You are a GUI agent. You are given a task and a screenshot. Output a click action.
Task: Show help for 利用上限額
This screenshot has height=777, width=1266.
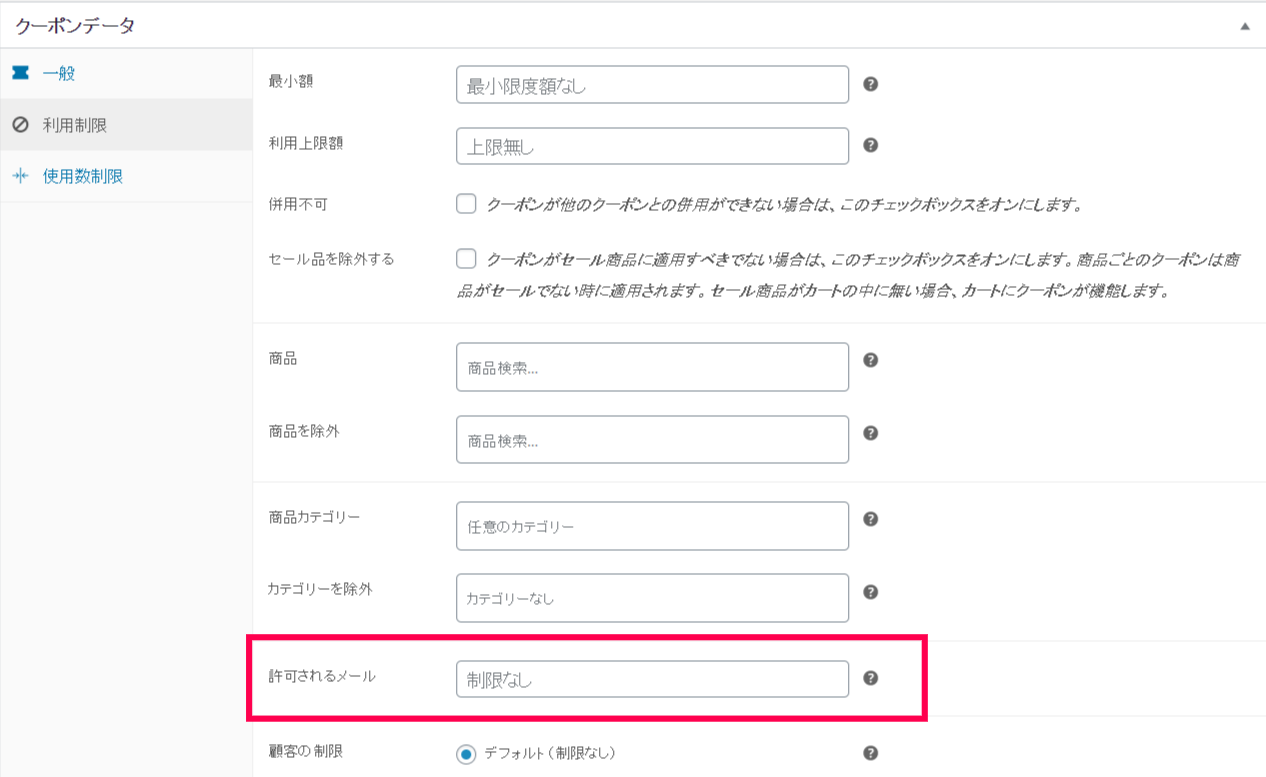pyautogui.click(x=870, y=145)
